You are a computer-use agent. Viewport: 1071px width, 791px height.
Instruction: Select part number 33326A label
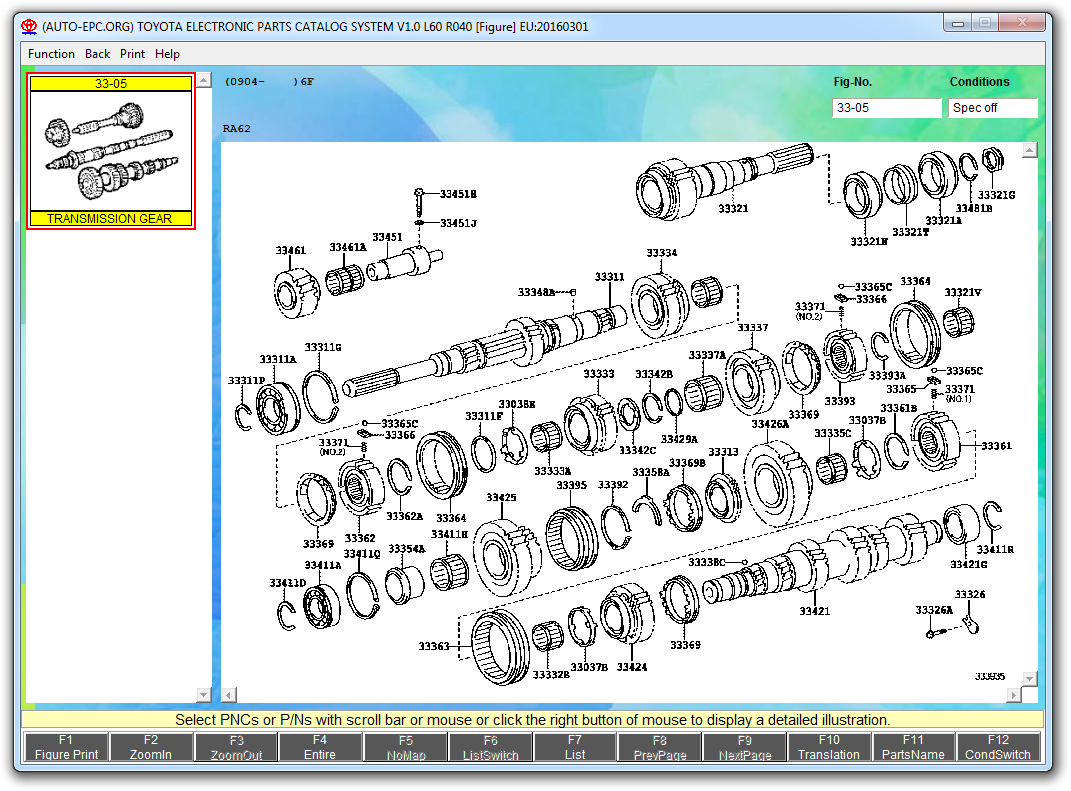click(934, 610)
